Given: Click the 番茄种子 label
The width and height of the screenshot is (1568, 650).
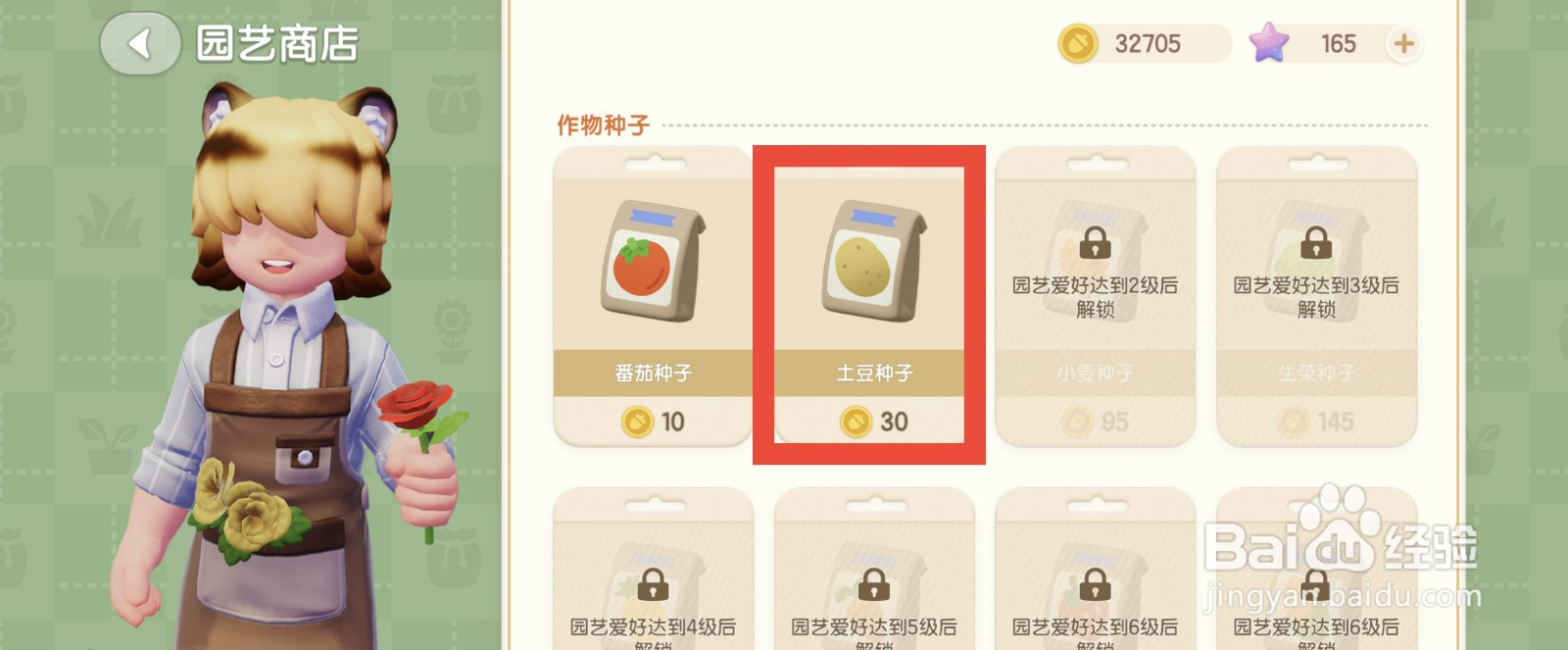Looking at the screenshot, I should coord(653,374).
